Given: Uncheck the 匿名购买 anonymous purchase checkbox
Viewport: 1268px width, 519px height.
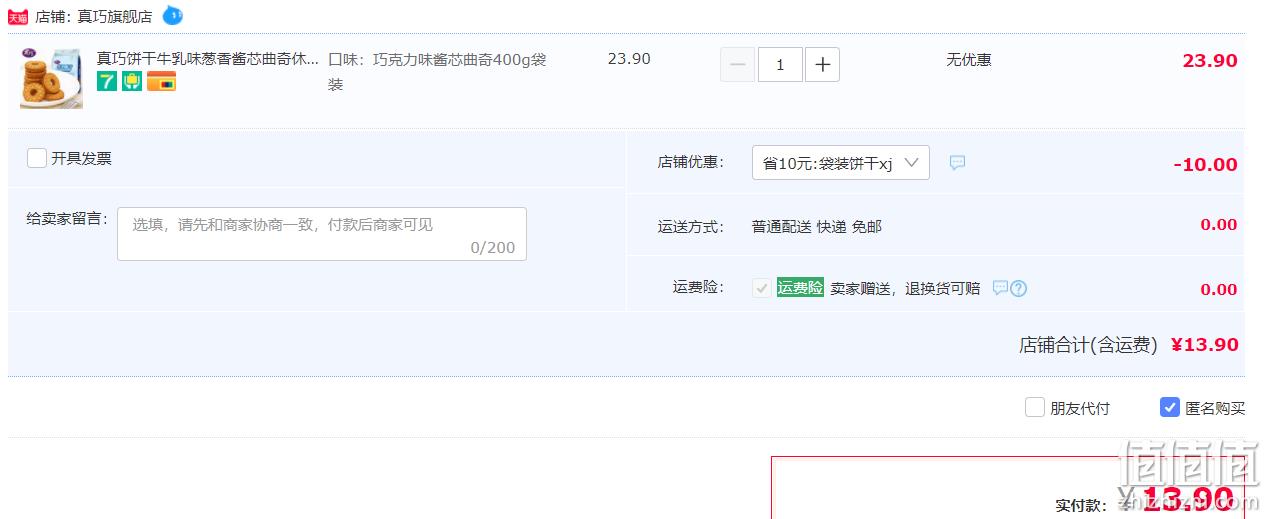Looking at the screenshot, I should pos(1170,407).
